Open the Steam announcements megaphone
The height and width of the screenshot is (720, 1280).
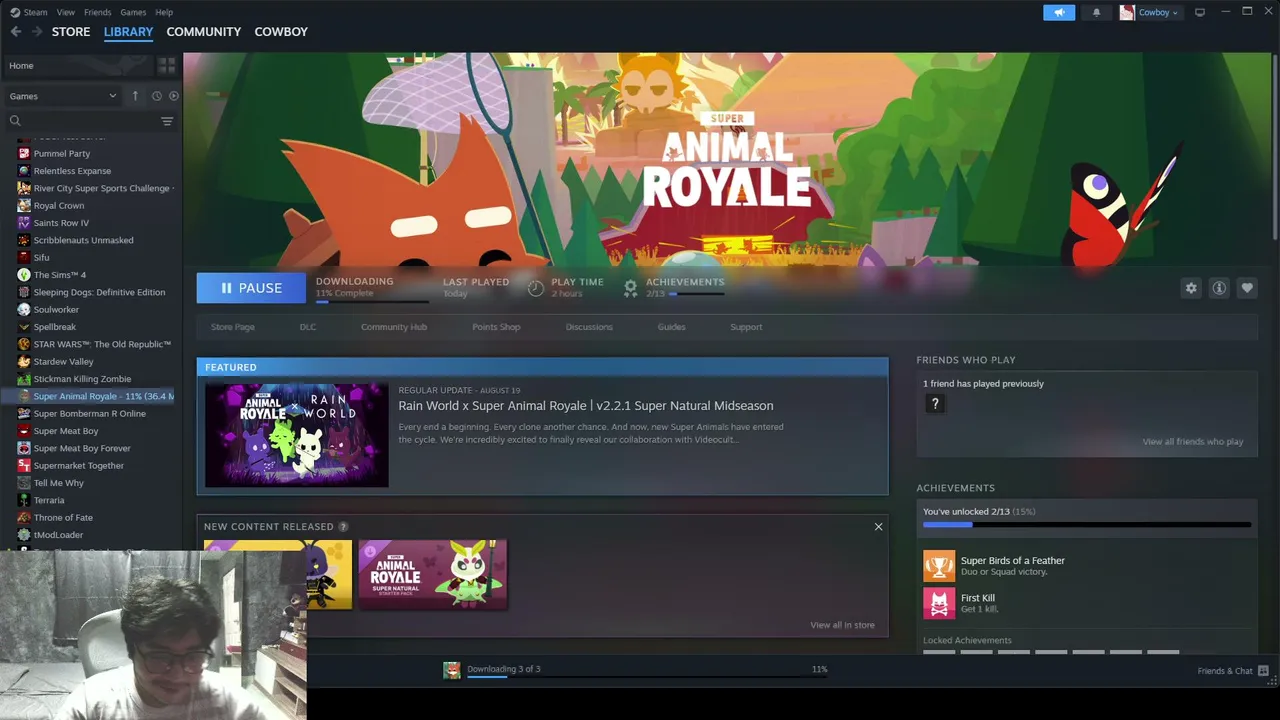[x=1059, y=12]
